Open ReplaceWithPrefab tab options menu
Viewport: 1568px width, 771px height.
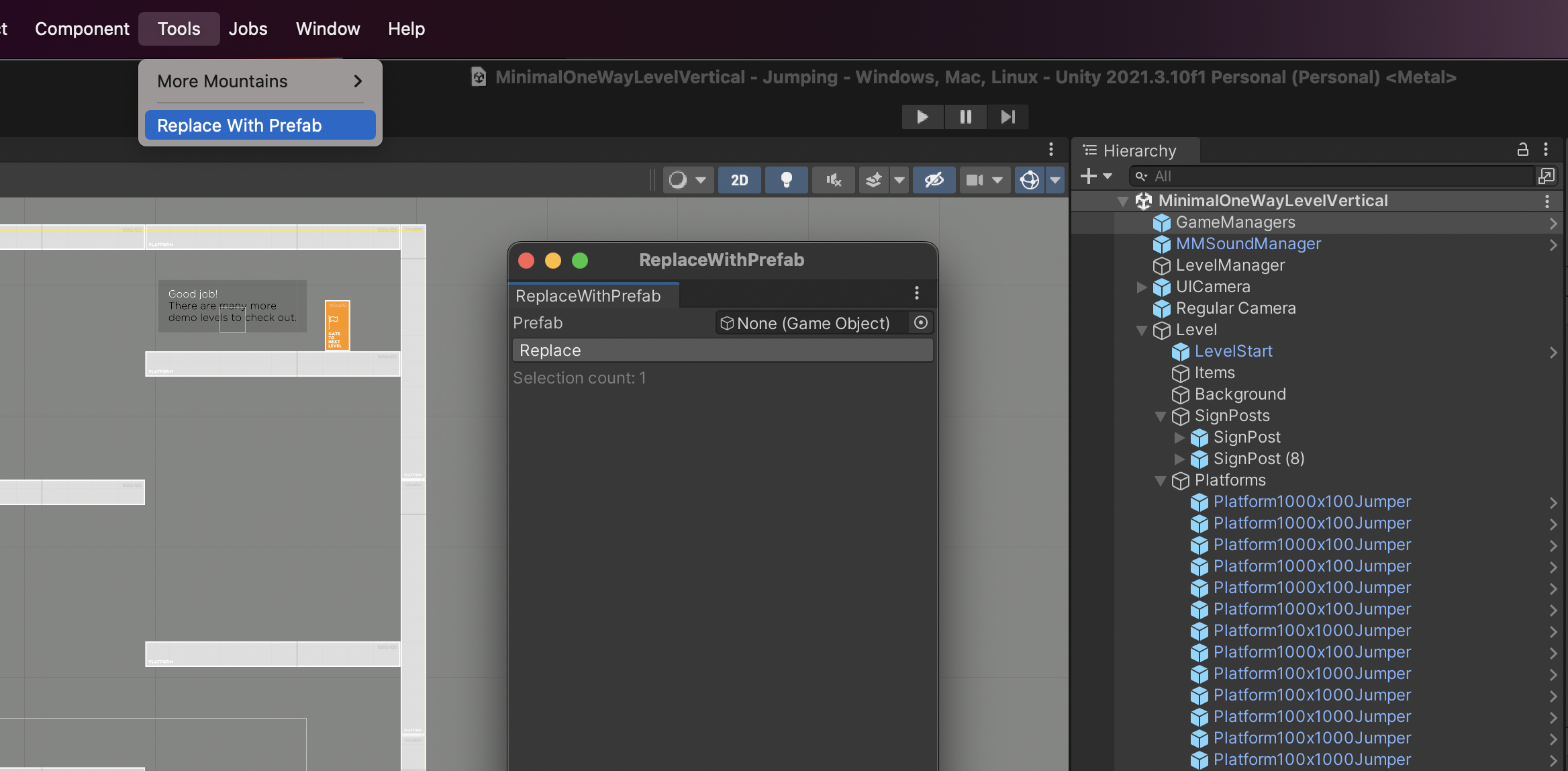(x=916, y=293)
